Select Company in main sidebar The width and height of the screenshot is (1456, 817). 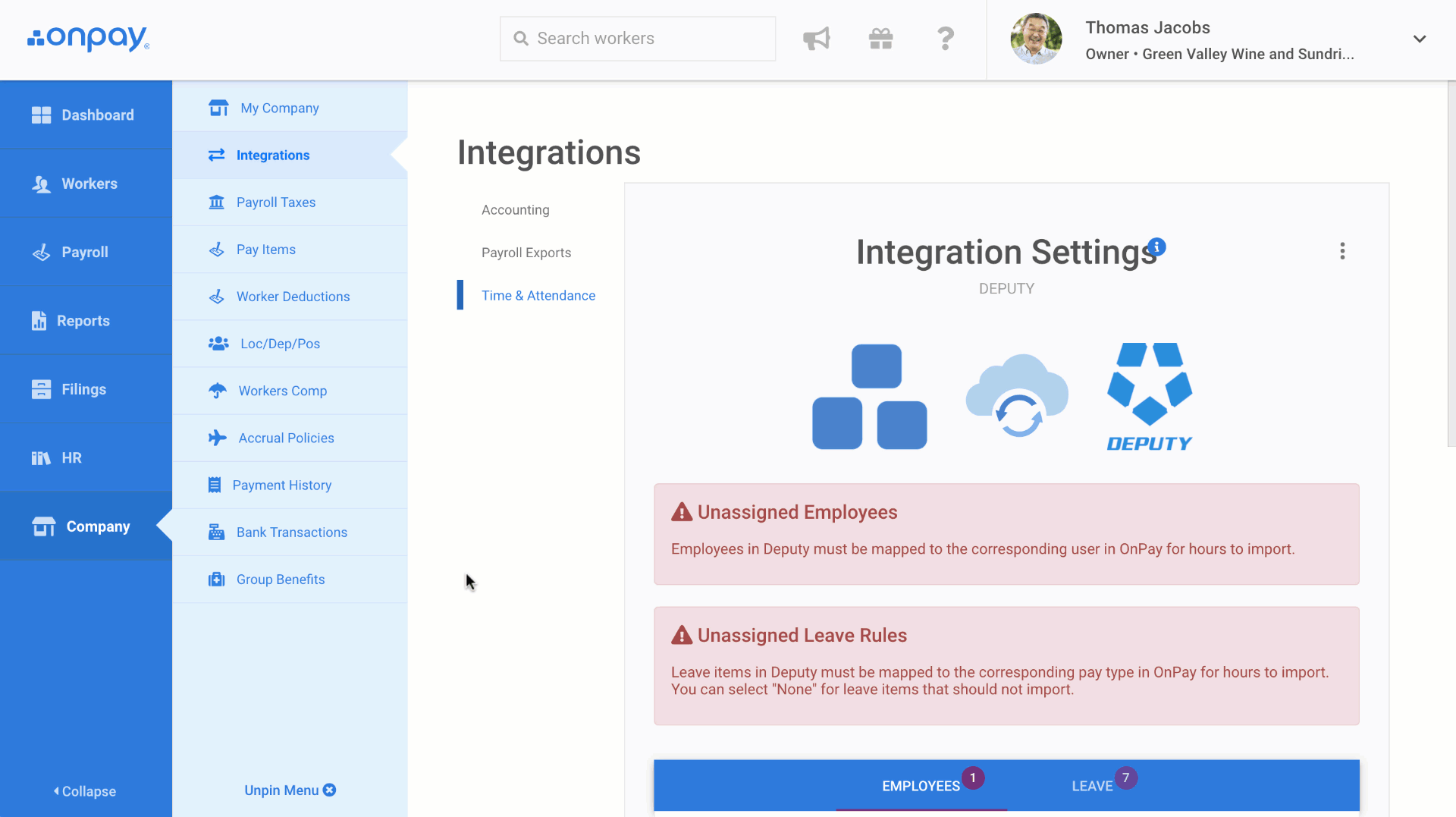pos(86,526)
